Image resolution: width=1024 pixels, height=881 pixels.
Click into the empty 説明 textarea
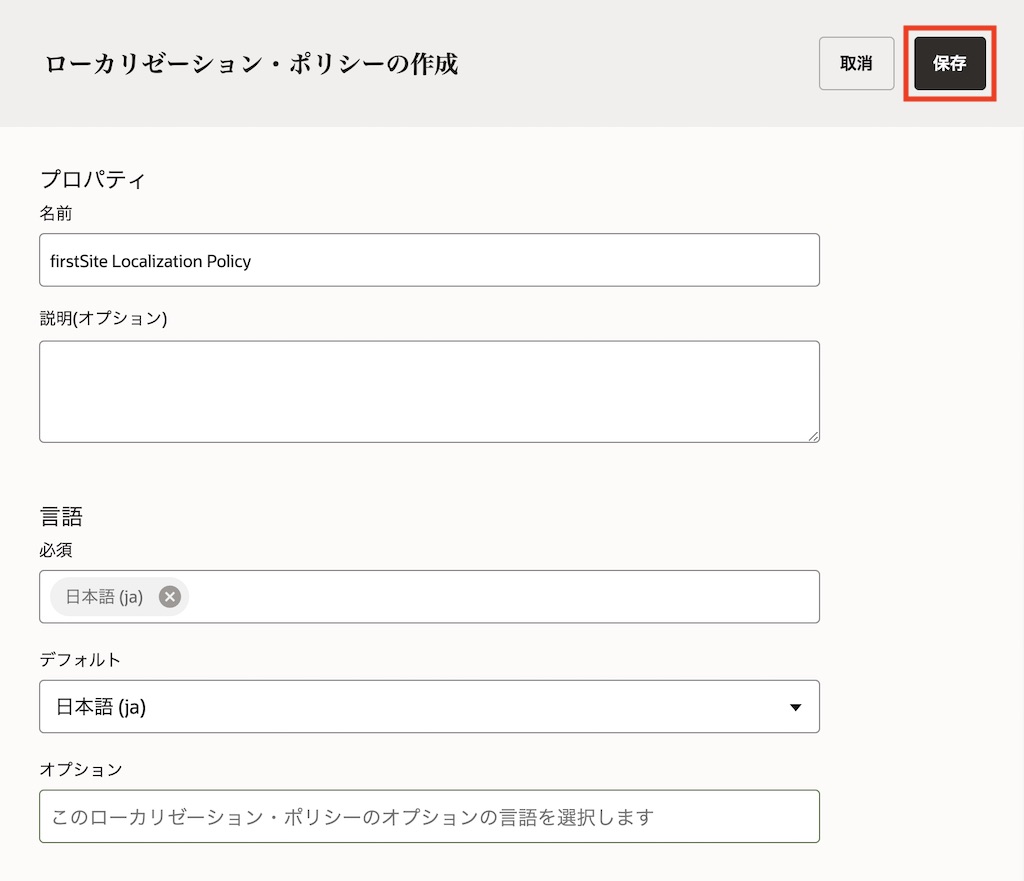[429, 391]
